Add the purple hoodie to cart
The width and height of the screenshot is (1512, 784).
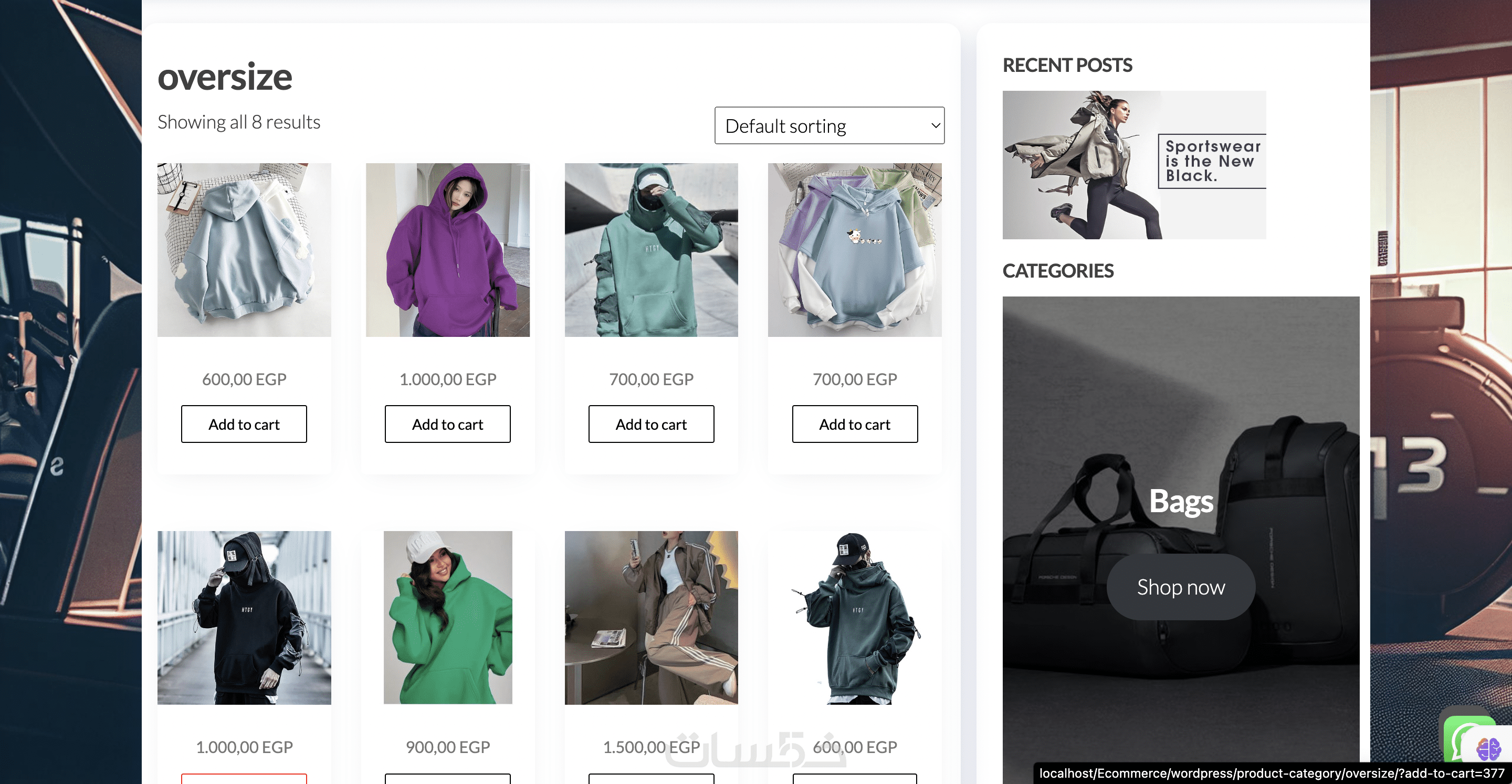coord(447,425)
